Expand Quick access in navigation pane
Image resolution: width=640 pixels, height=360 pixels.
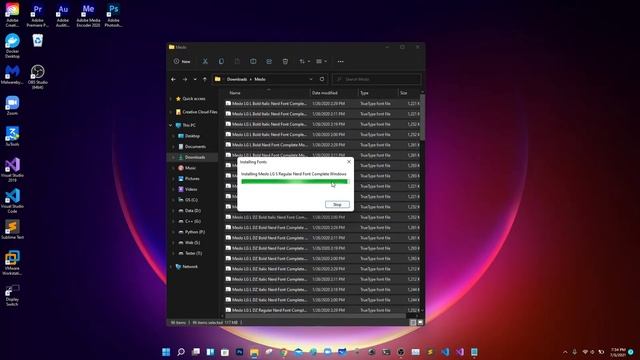171,99
